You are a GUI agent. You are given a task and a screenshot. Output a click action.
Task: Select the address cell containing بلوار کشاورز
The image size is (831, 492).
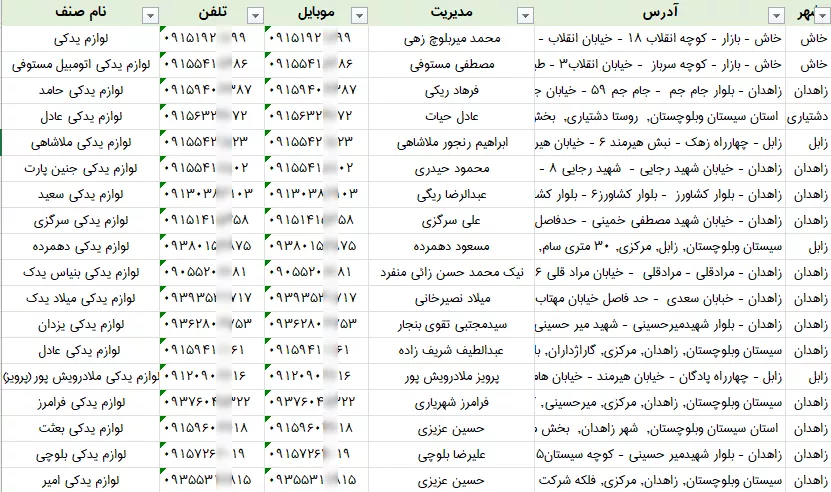pyautogui.click(x=660, y=195)
